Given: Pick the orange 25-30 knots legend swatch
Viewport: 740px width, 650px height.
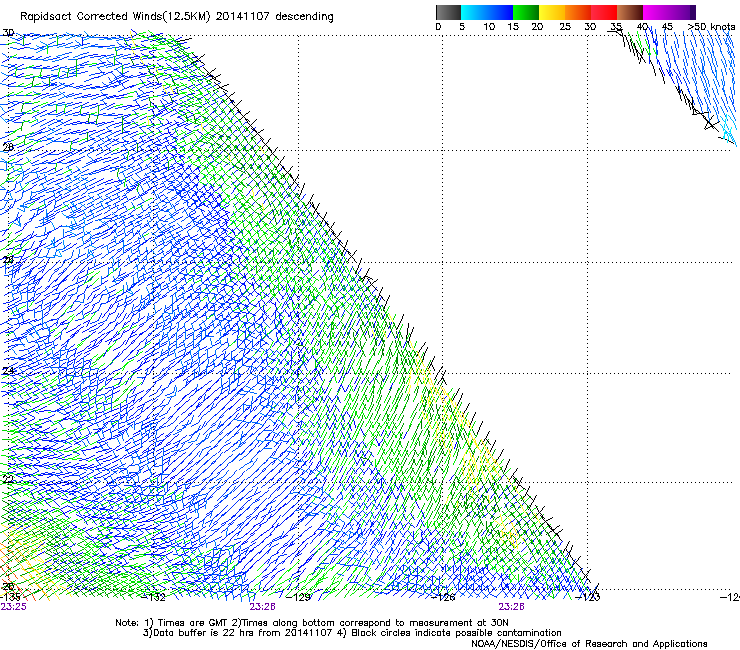Looking at the screenshot, I should point(578,12).
